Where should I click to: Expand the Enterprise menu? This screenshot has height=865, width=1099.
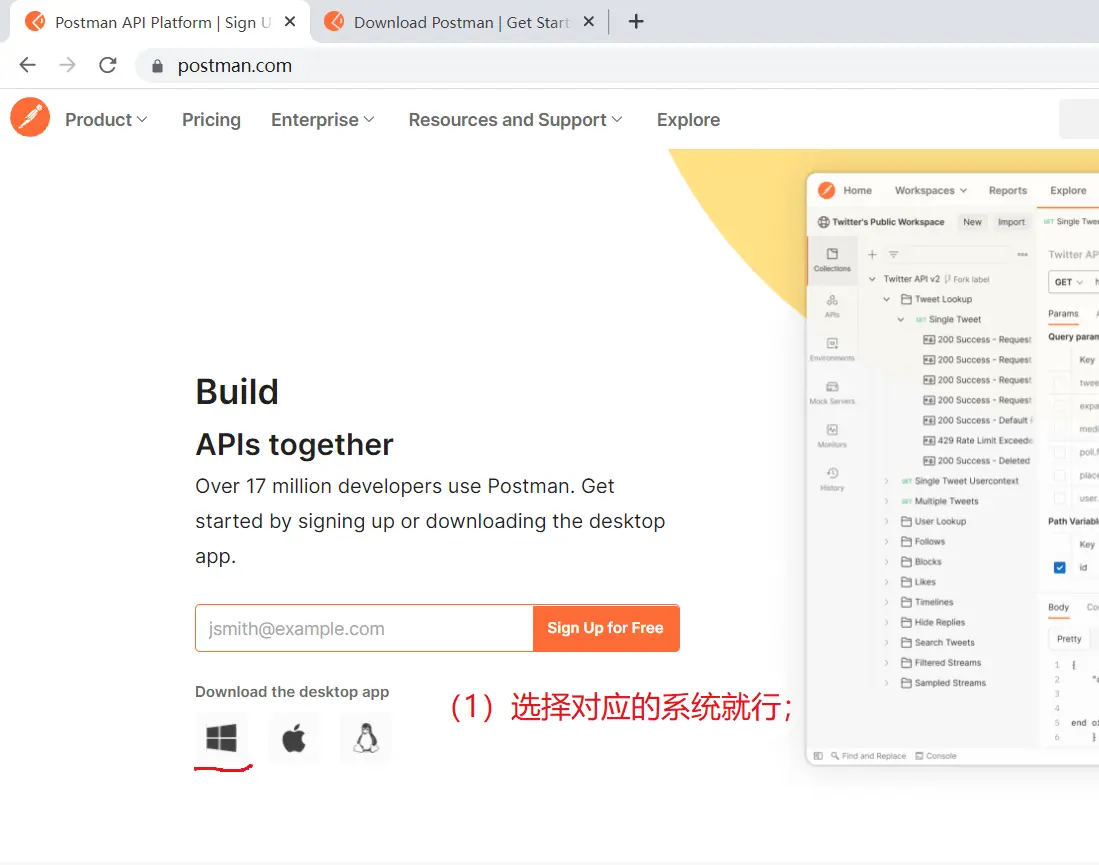322,120
